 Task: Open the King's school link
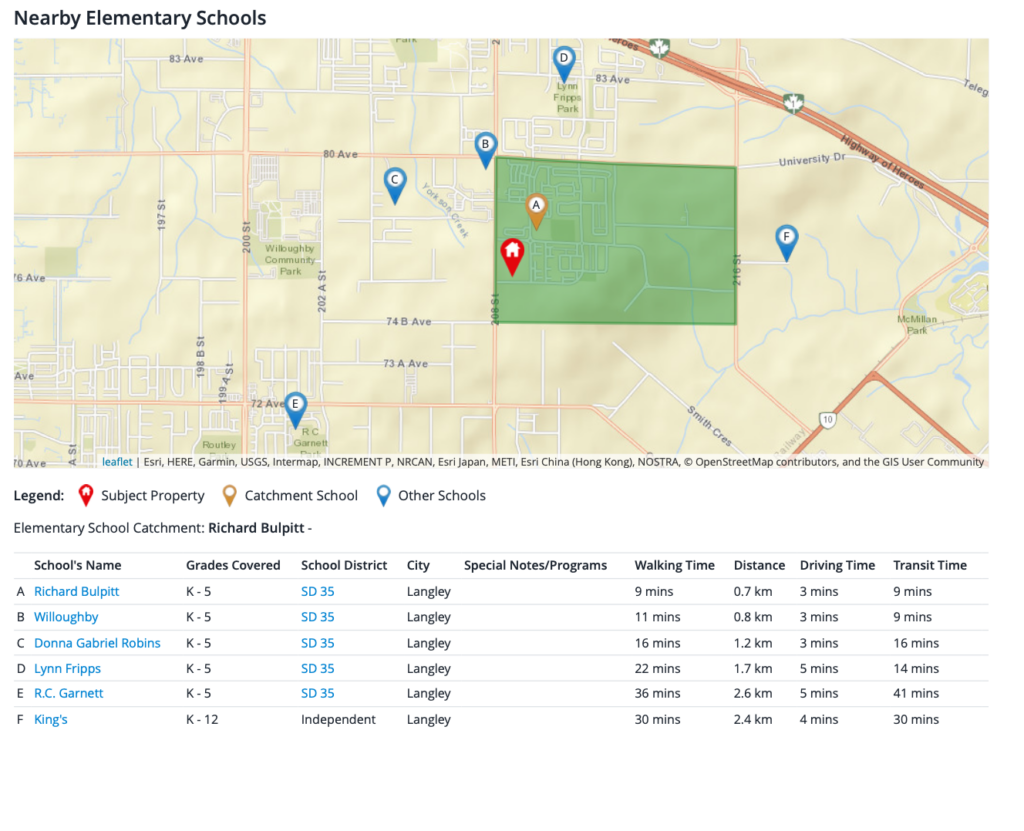51,719
